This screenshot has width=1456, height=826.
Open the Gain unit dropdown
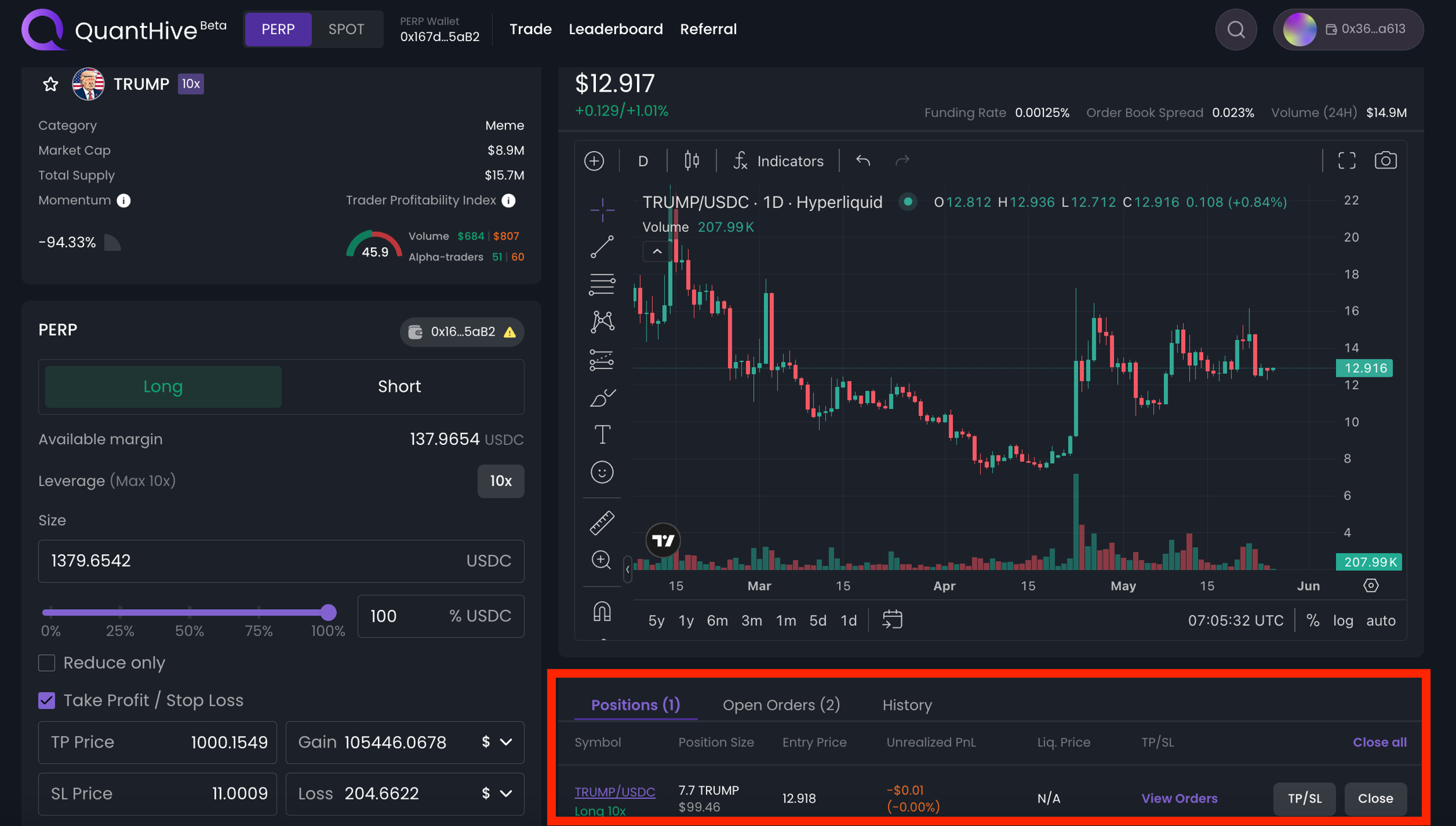(497, 742)
